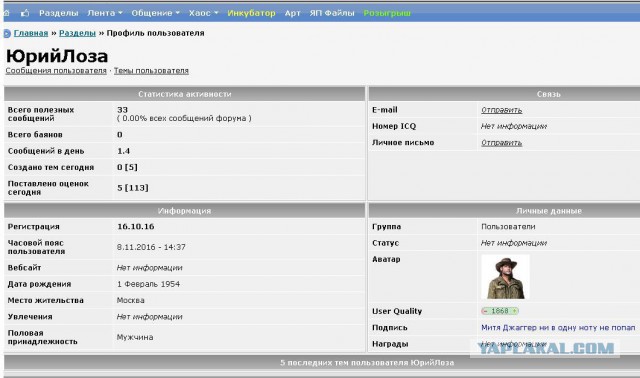This screenshot has height=378, width=640.
Task: Click Нет информации in Номер ICQ row
Action: coord(513,127)
